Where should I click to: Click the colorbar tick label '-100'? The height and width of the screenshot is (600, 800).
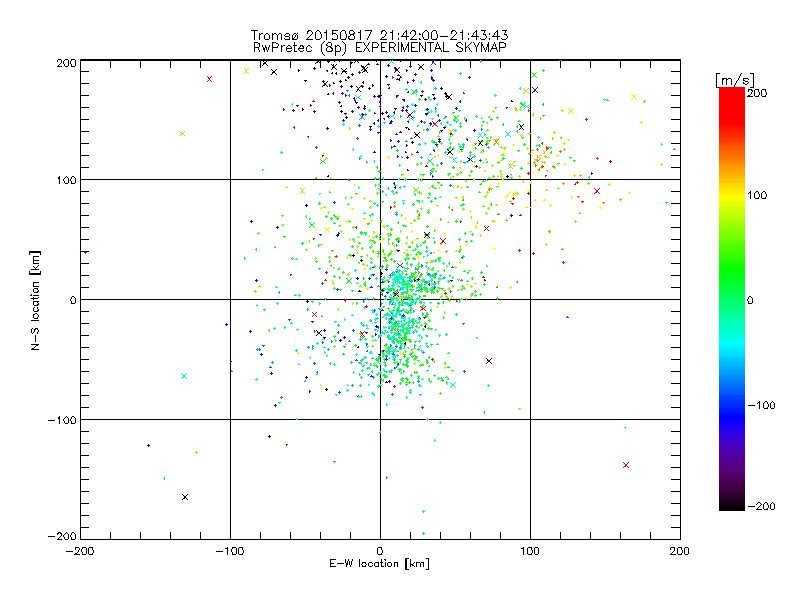point(761,405)
